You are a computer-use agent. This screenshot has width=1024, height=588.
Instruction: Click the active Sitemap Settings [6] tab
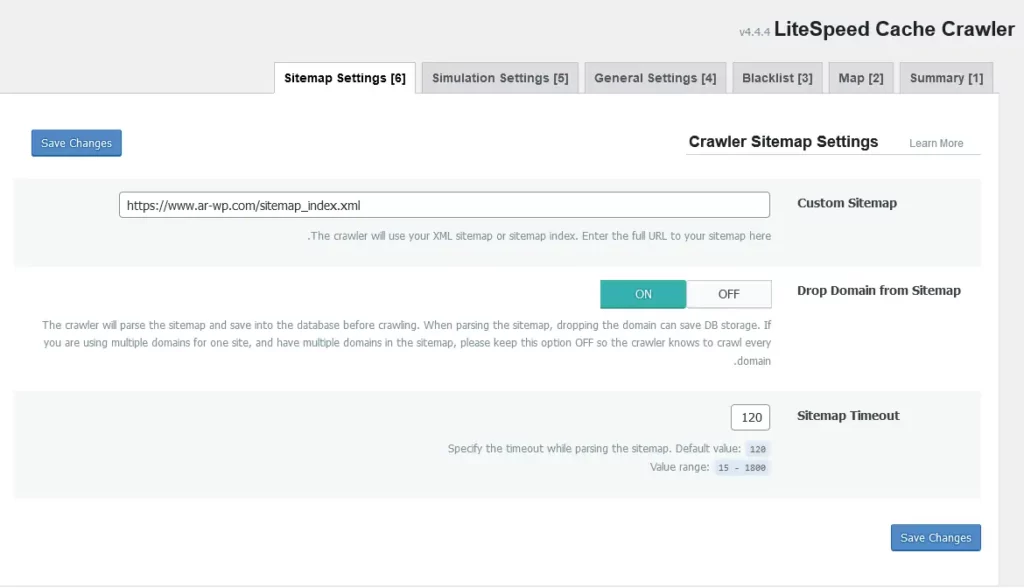coord(344,78)
